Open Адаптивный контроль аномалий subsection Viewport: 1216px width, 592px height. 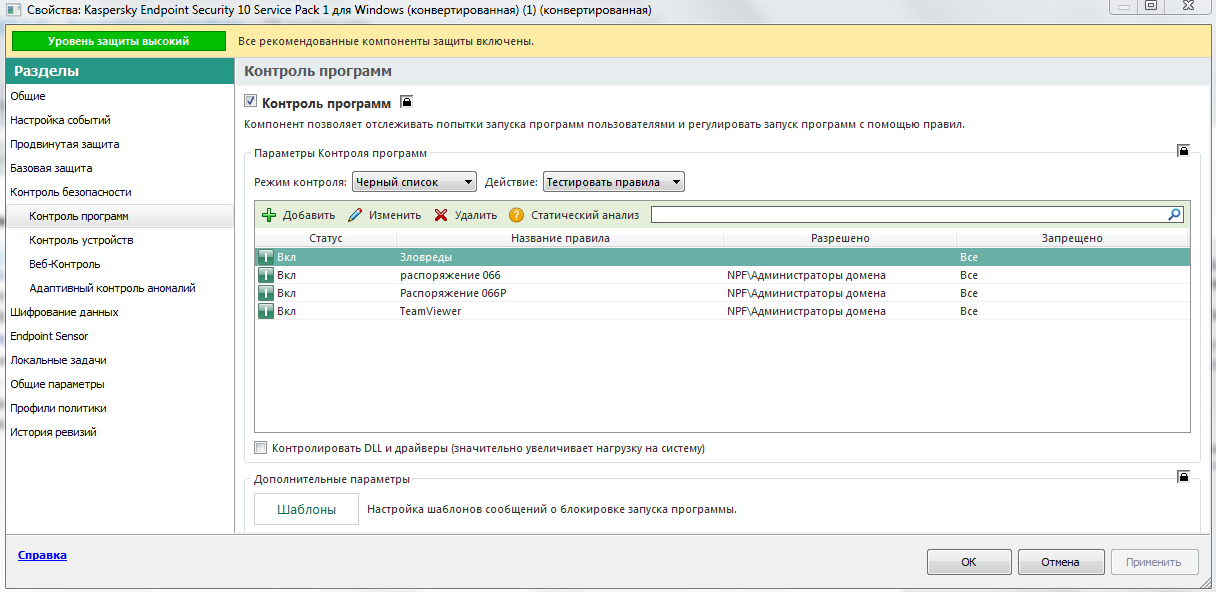tap(112, 288)
